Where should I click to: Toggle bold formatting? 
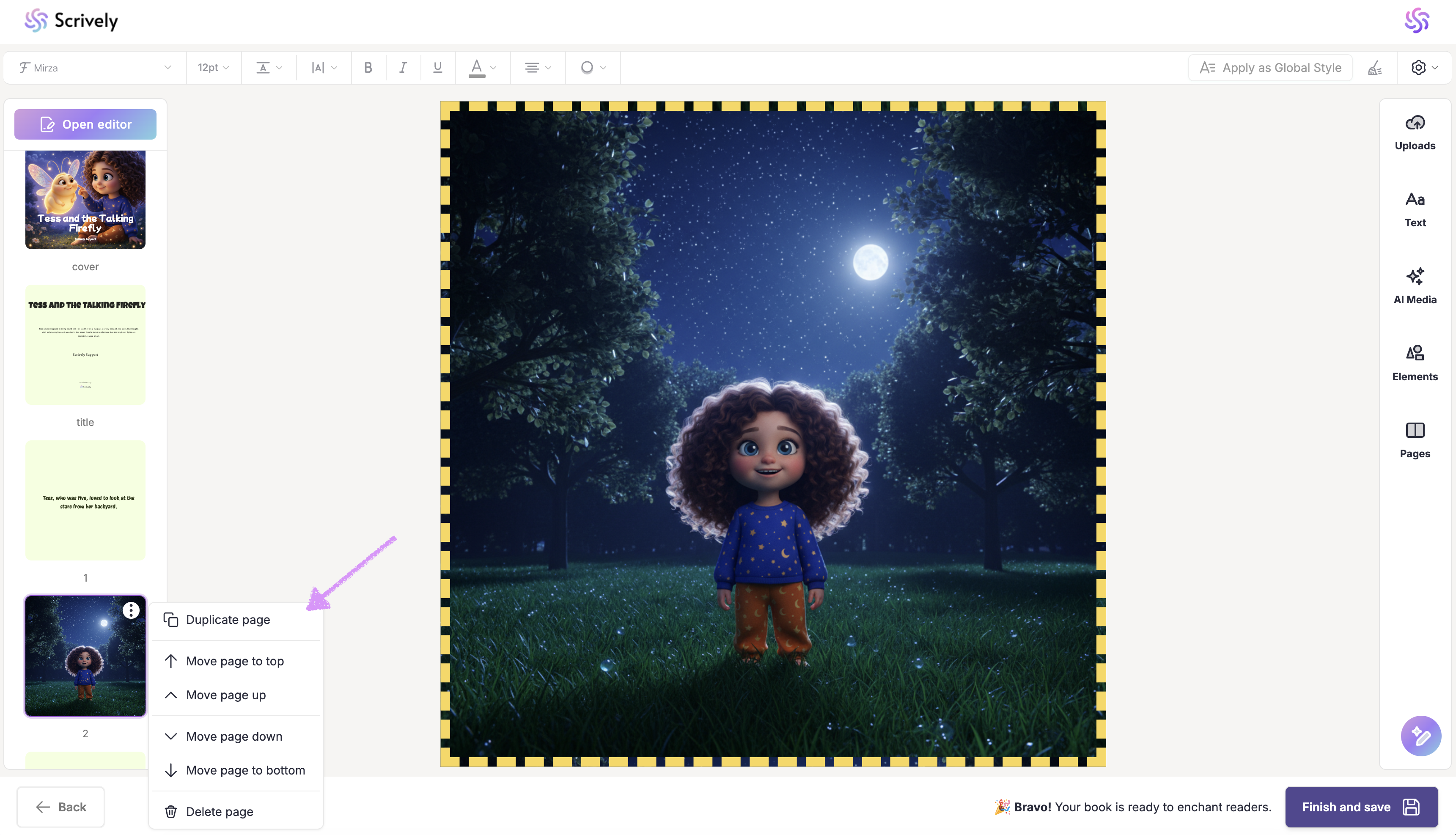(x=368, y=68)
